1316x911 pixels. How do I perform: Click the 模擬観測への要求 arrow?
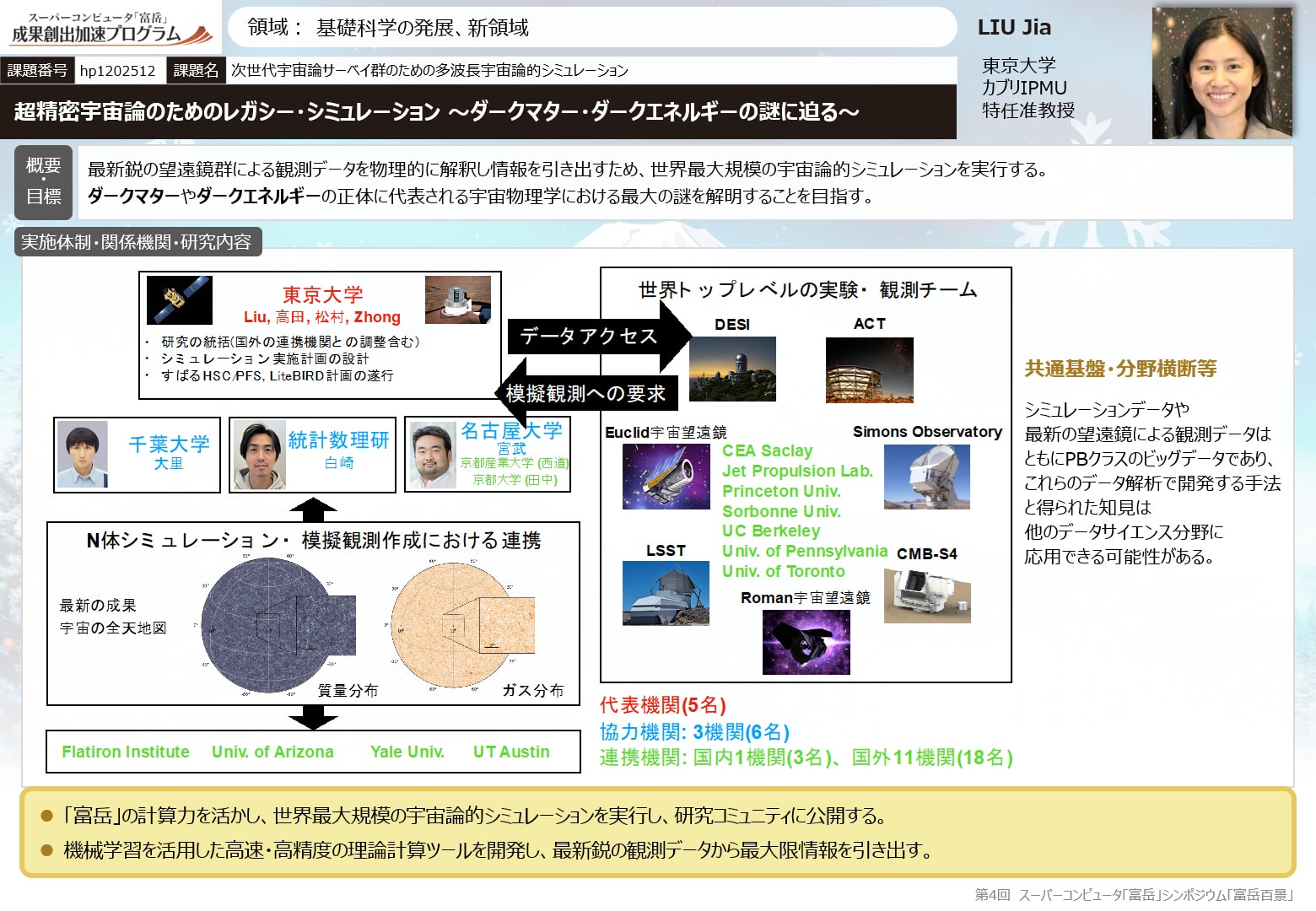tap(585, 393)
